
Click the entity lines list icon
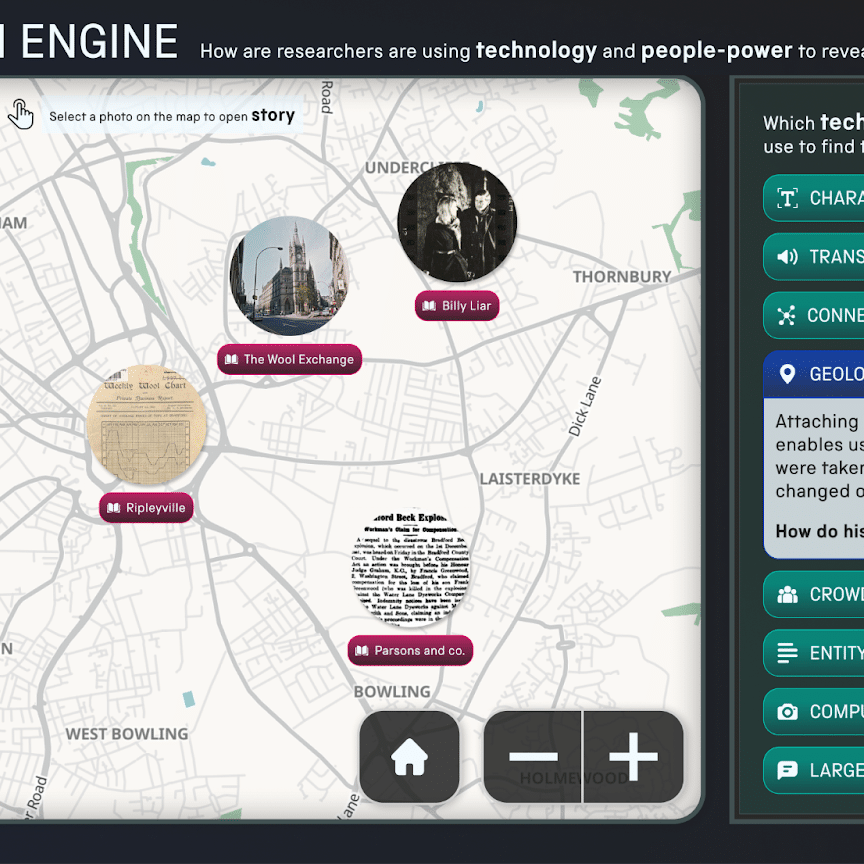[x=787, y=653]
